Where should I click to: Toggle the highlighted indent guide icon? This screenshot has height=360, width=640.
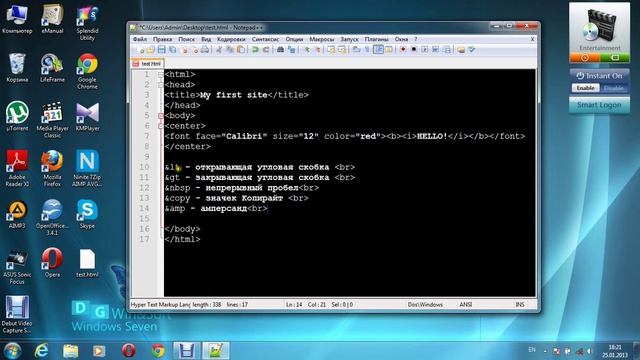[378, 49]
